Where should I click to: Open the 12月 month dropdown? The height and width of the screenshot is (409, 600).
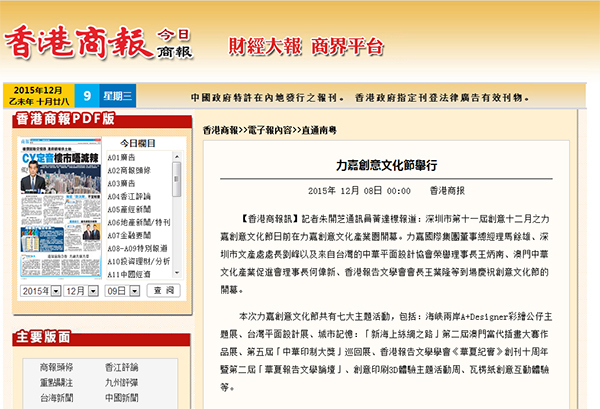tap(81, 291)
